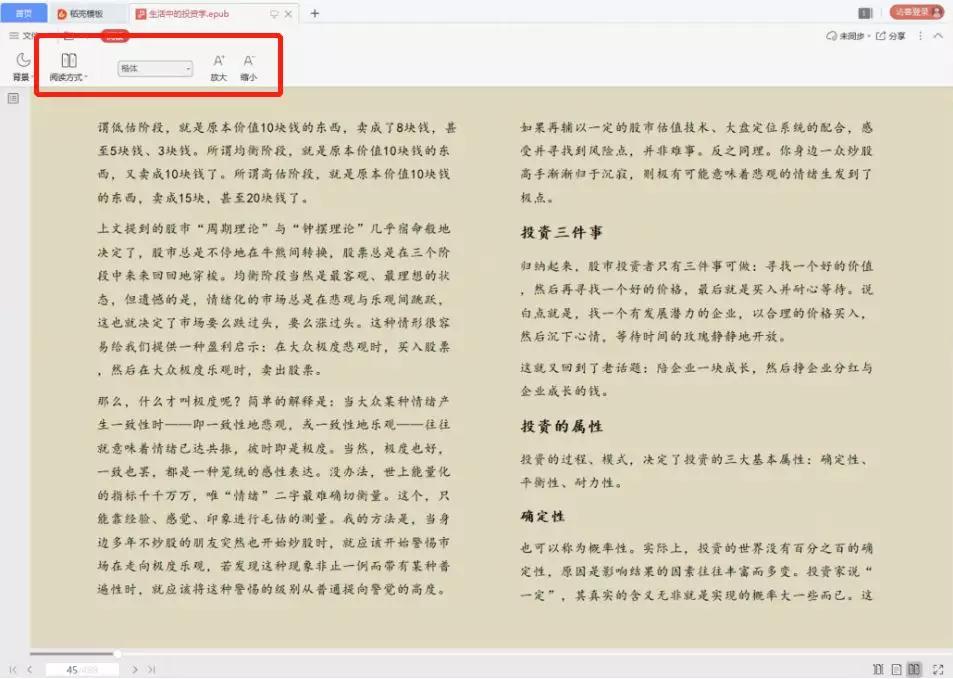Click the 缩小 shrink text icon

coord(246,62)
